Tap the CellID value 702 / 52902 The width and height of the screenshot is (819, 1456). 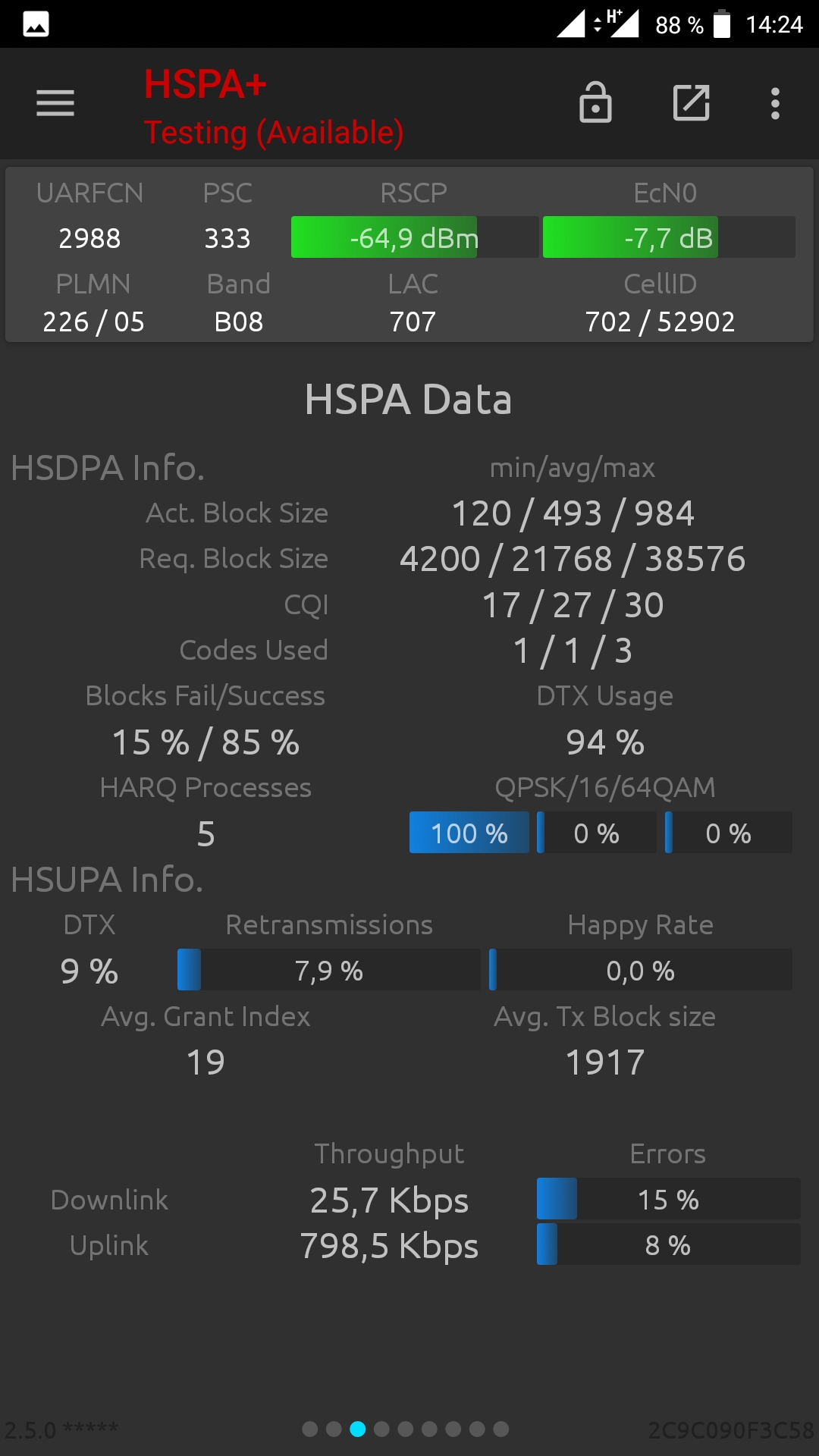pyautogui.click(x=660, y=322)
